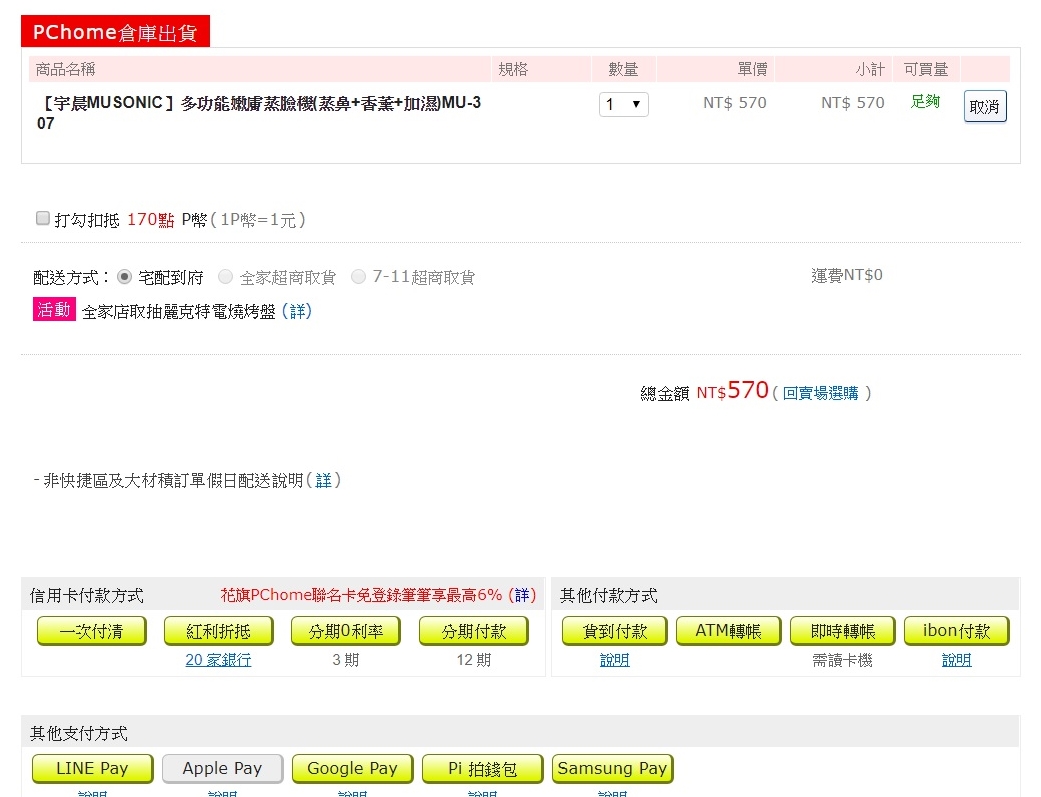Pay with Pi 拍錢包
1041x797 pixels.
pos(483,768)
